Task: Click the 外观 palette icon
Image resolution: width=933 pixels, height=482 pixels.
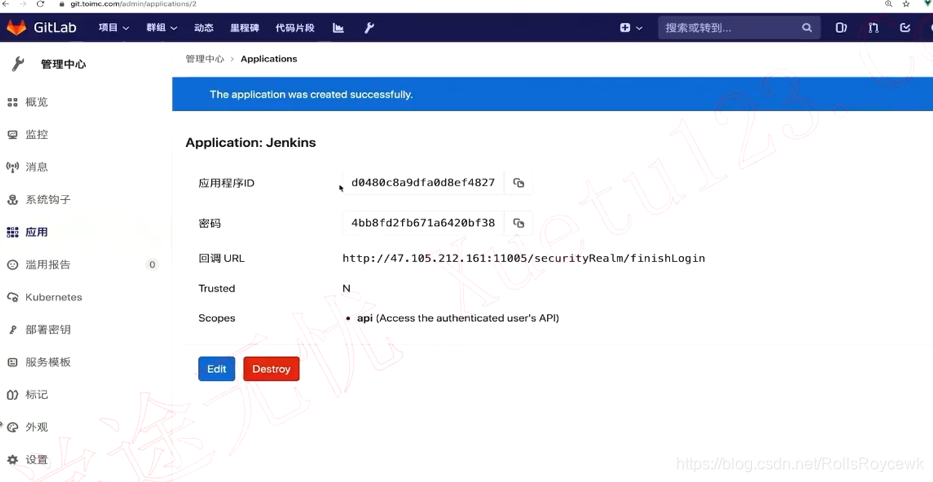Action: pyautogui.click(x=12, y=427)
